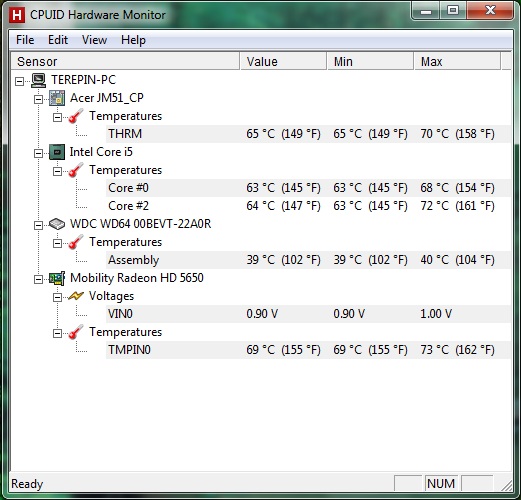This screenshot has width=521, height=500.
Task: Click the thermometer icon under Acer JM51_CP
Action: click(76, 116)
